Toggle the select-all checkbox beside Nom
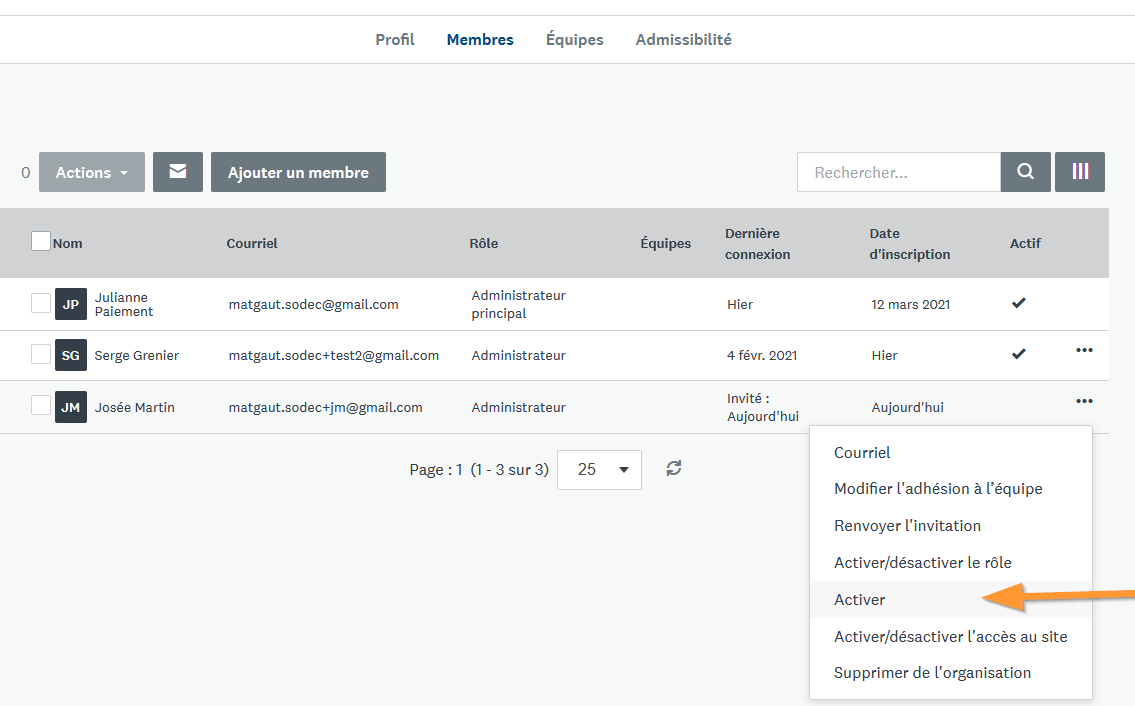 [41, 241]
